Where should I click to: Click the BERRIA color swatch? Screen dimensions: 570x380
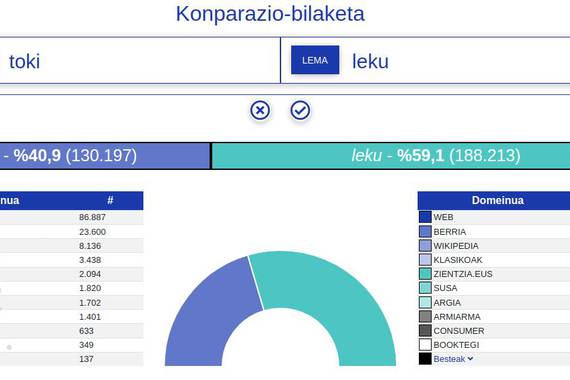(x=425, y=232)
